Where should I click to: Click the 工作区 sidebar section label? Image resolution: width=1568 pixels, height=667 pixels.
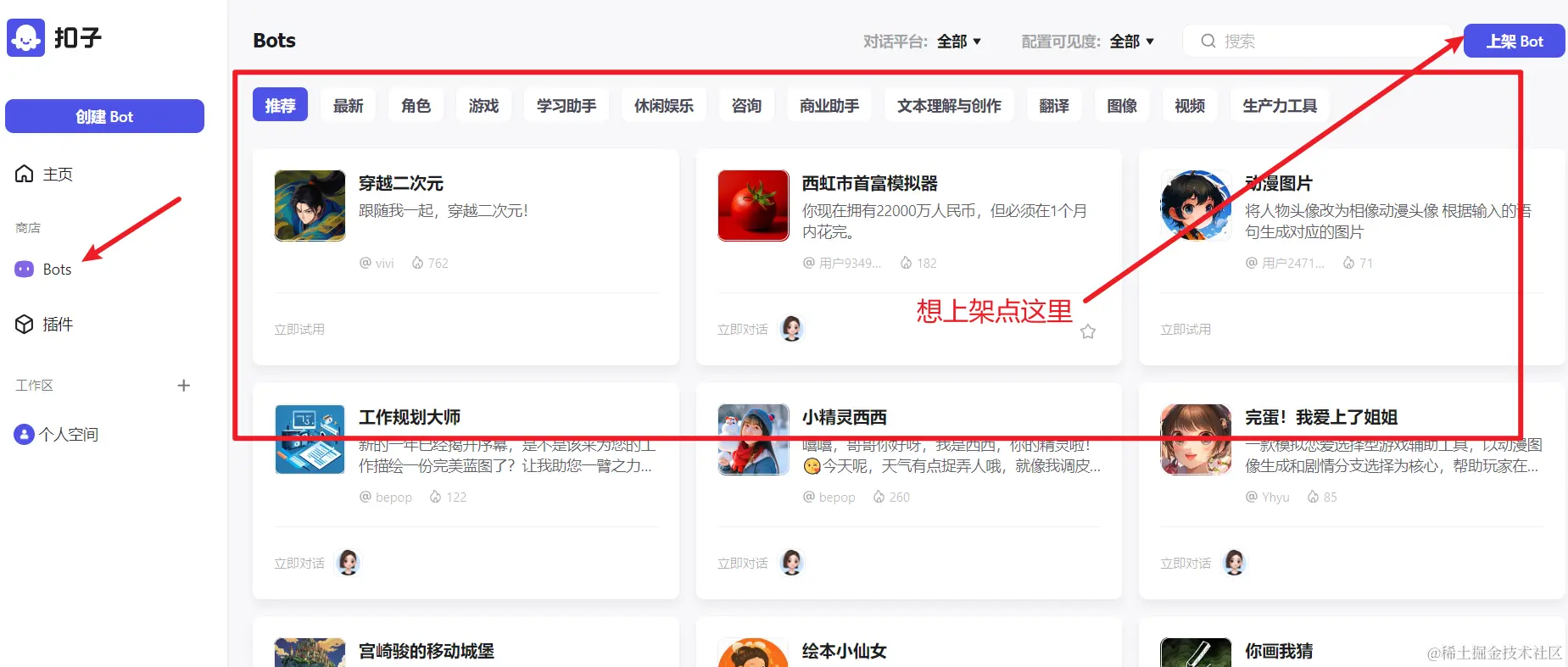click(x=35, y=386)
